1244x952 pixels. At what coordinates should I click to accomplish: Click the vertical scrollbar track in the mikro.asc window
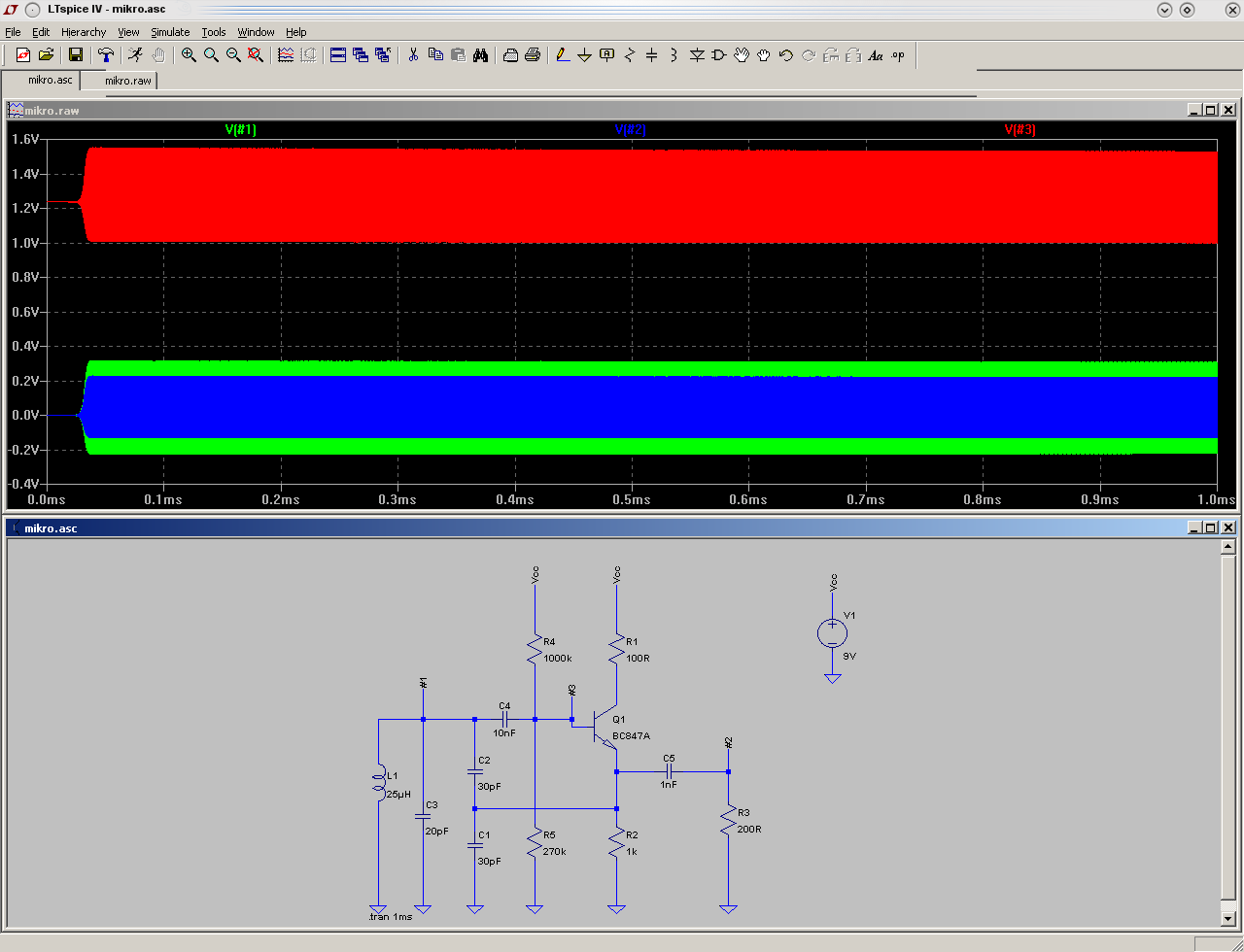point(1227,732)
